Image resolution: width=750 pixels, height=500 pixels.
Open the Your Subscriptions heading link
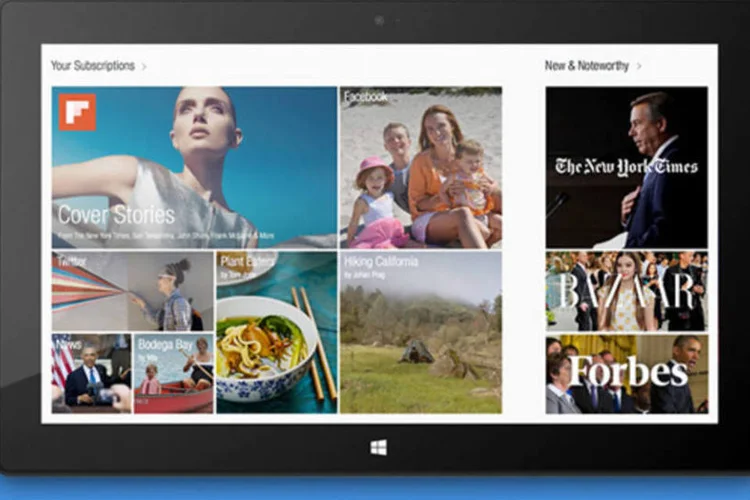[x=93, y=66]
